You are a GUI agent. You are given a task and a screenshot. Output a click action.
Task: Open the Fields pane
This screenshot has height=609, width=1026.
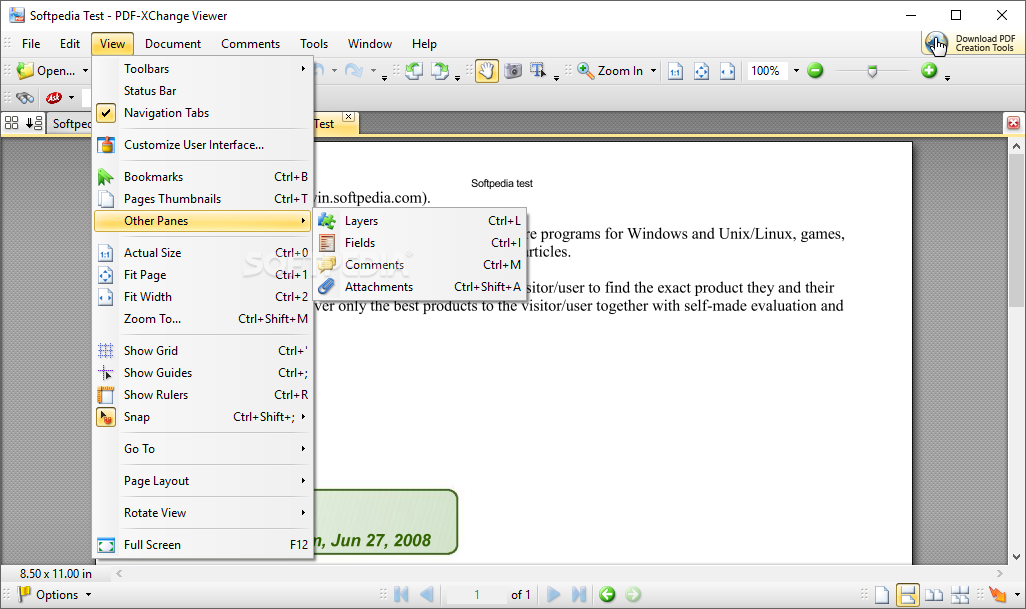(x=419, y=243)
